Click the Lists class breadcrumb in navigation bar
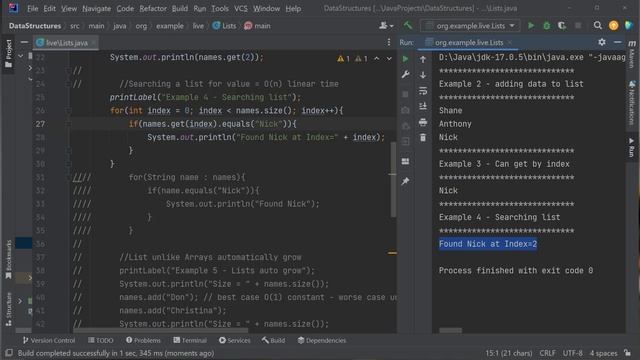 pos(224,26)
